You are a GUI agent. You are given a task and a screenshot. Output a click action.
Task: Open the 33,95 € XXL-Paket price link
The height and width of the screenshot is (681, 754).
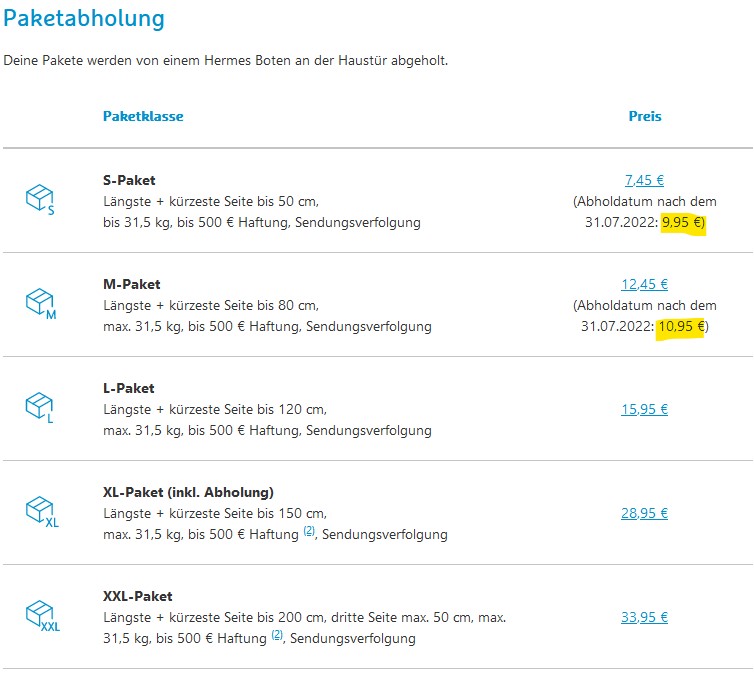tap(644, 617)
